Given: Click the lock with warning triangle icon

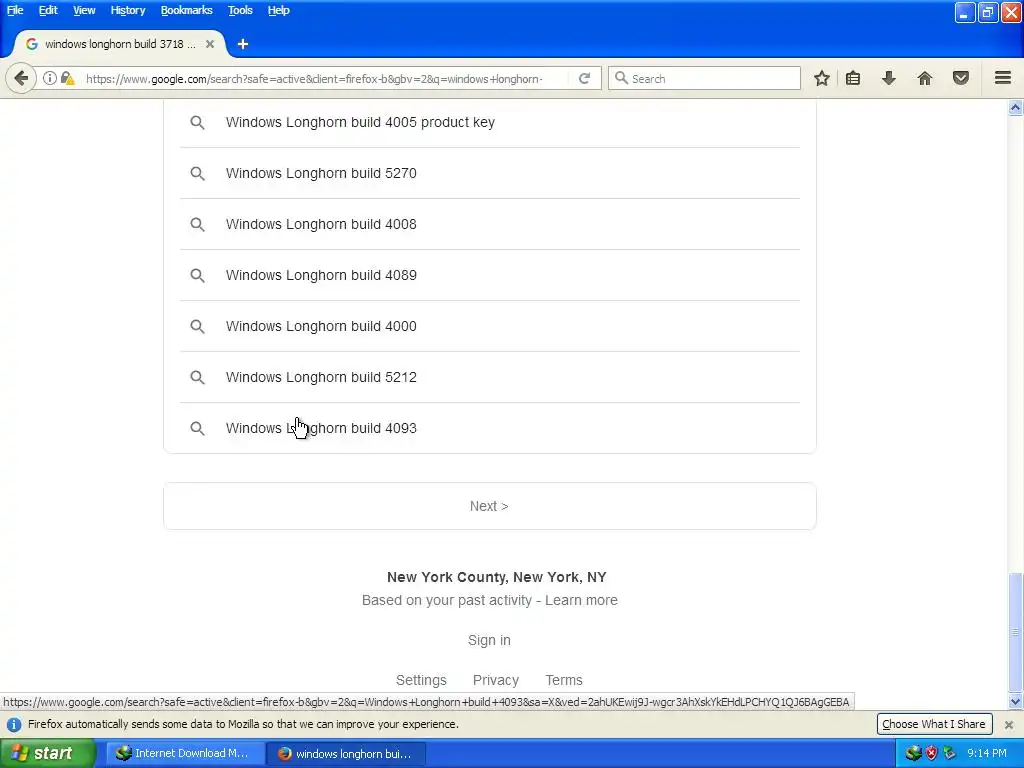Looking at the screenshot, I should 67,78.
